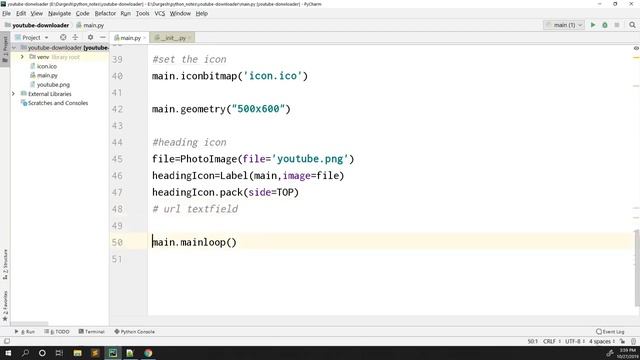Screen dimensions: 640x360
Task: Open the Terminal tool window
Action: click(x=91, y=332)
